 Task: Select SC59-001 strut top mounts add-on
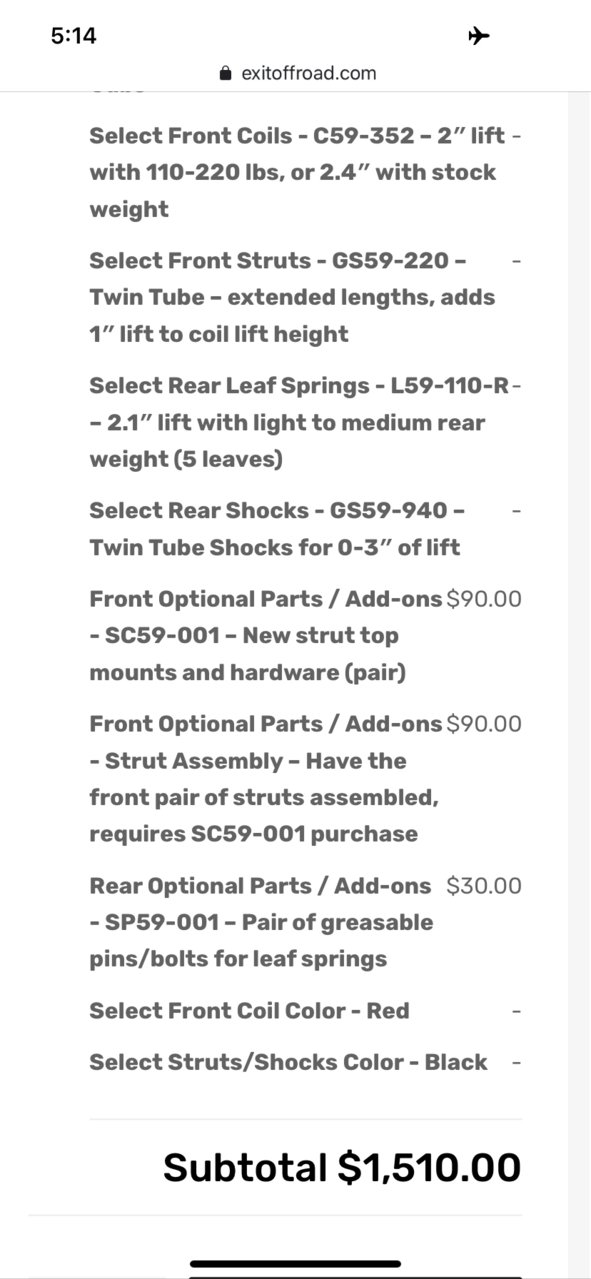click(265, 635)
